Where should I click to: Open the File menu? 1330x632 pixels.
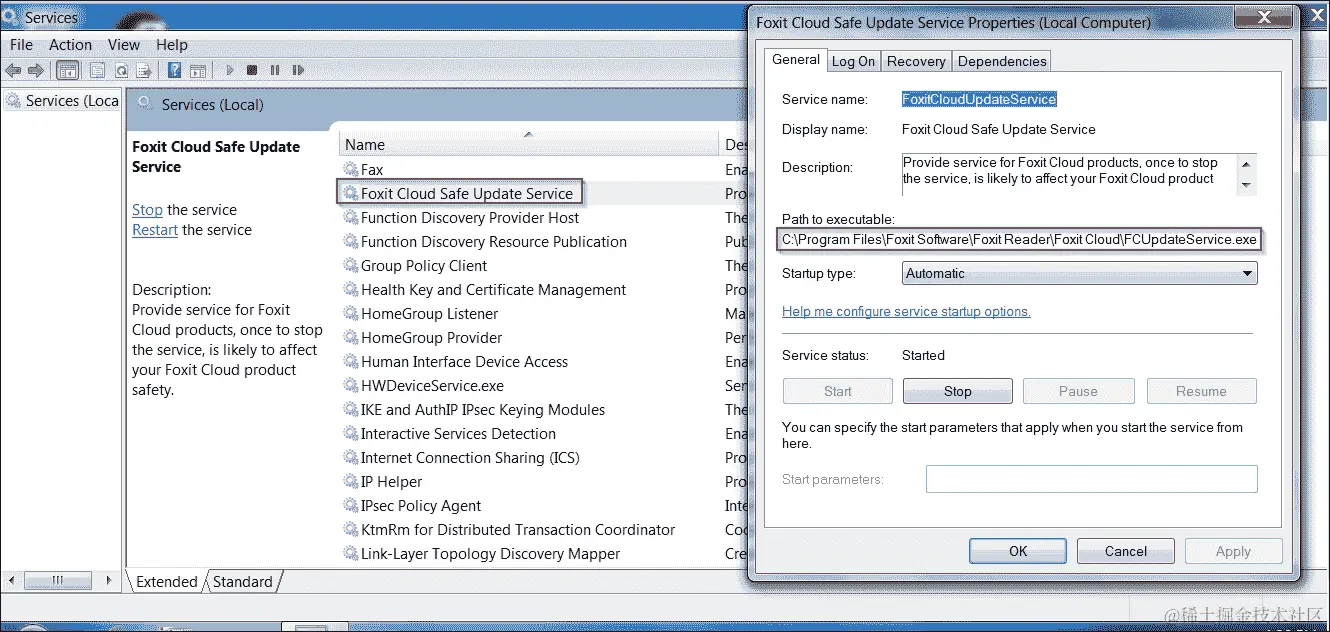click(21, 45)
